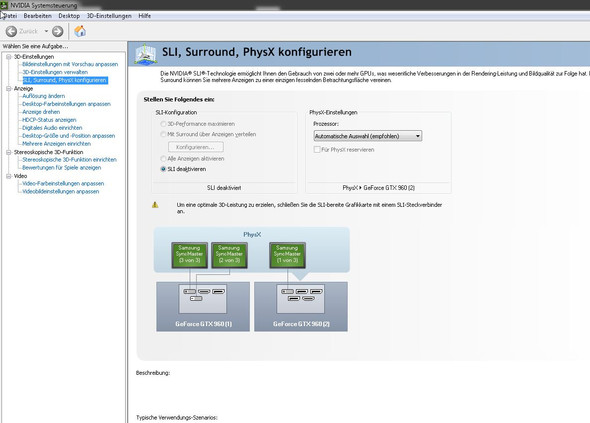
Task: Open Video-Farbeinstellungen anpassen
Action: [63, 183]
